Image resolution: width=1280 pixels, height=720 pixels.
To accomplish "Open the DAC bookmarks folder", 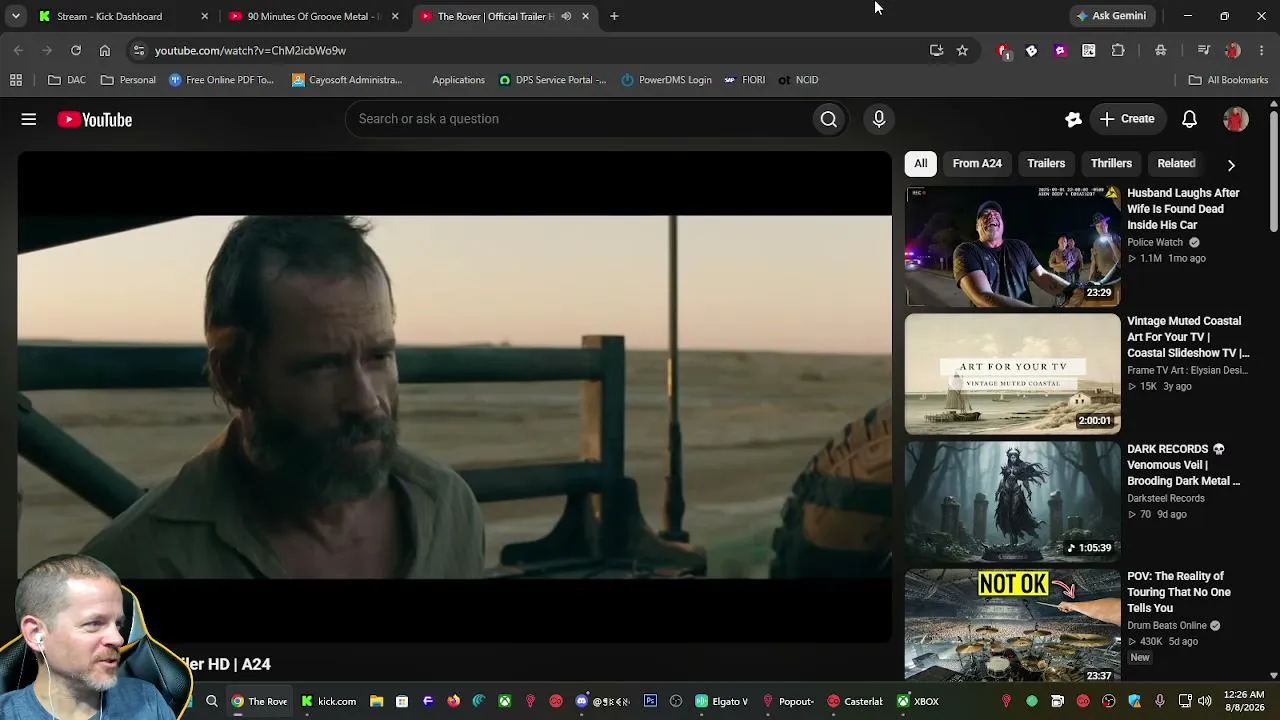I will point(67,80).
